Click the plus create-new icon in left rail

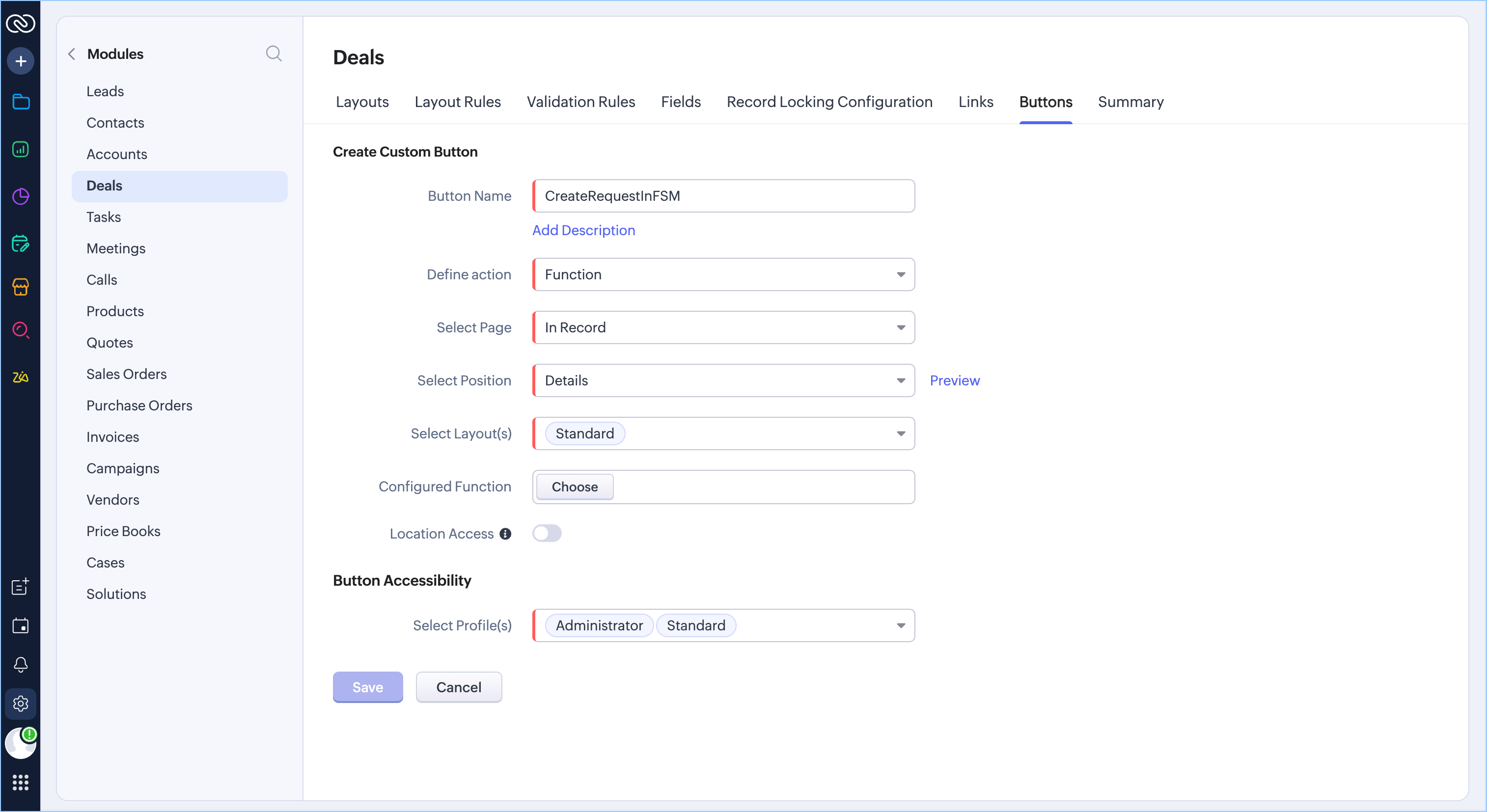21,61
